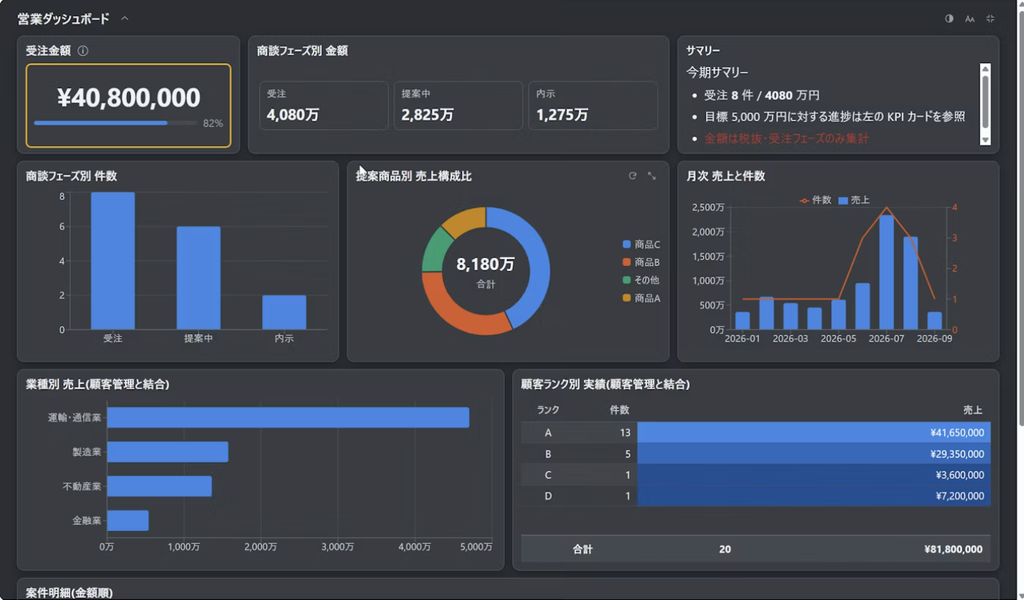Click the ¥40,800,000 KPI card
The width and height of the screenshot is (1024, 600).
(128, 105)
